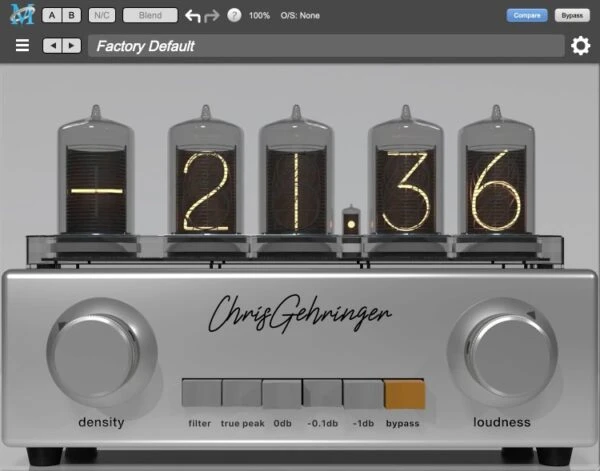Click the Plugin Alliance logo icon
The image size is (600, 471).
click(19, 15)
